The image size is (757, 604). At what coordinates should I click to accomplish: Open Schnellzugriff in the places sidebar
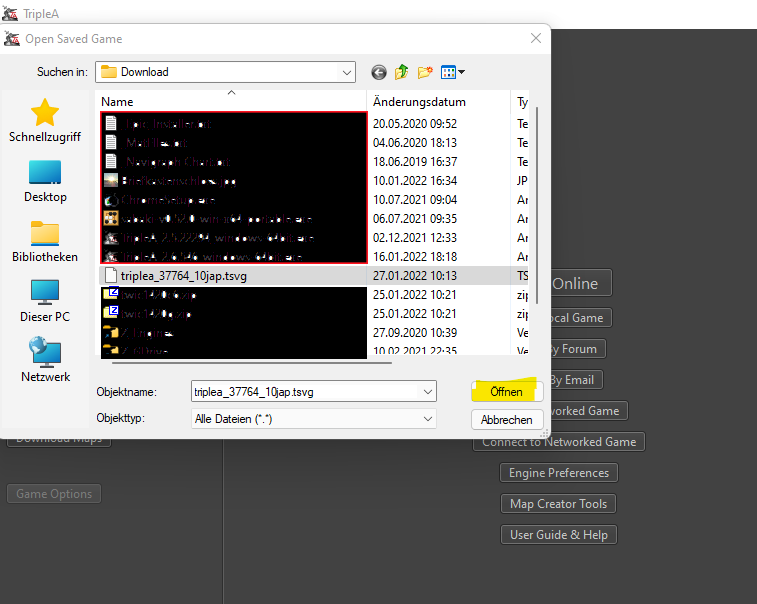(46, 121)
